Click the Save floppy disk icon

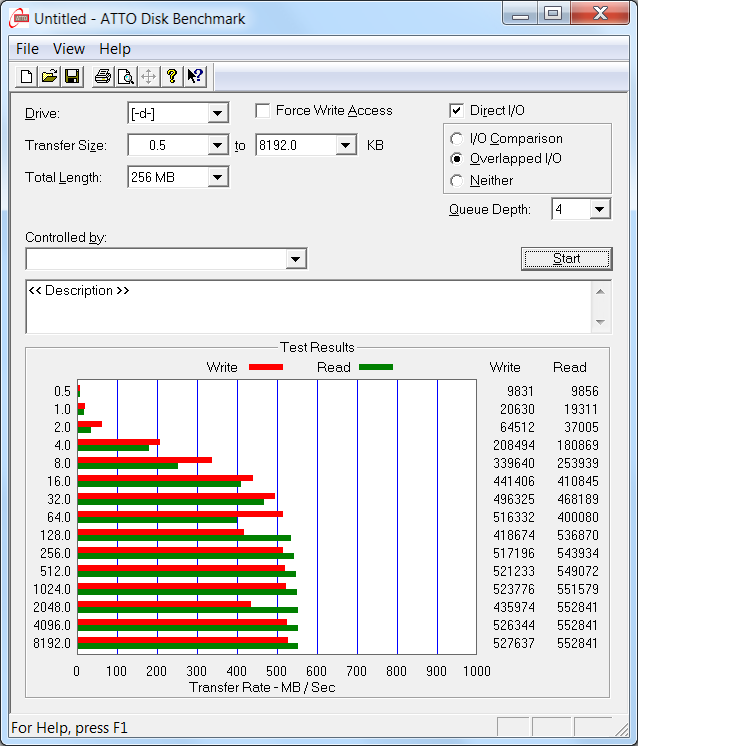point(72,77)
